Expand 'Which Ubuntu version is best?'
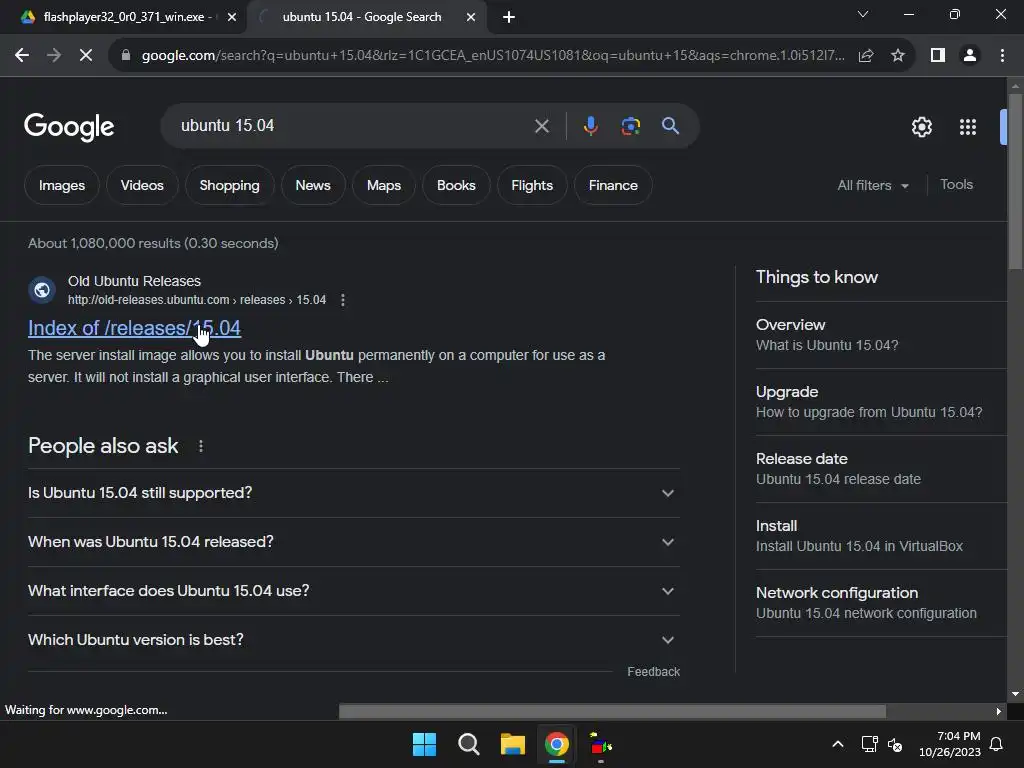This screenshot has width=1024, height=768. pyautogui.click(x=354, y=640)
